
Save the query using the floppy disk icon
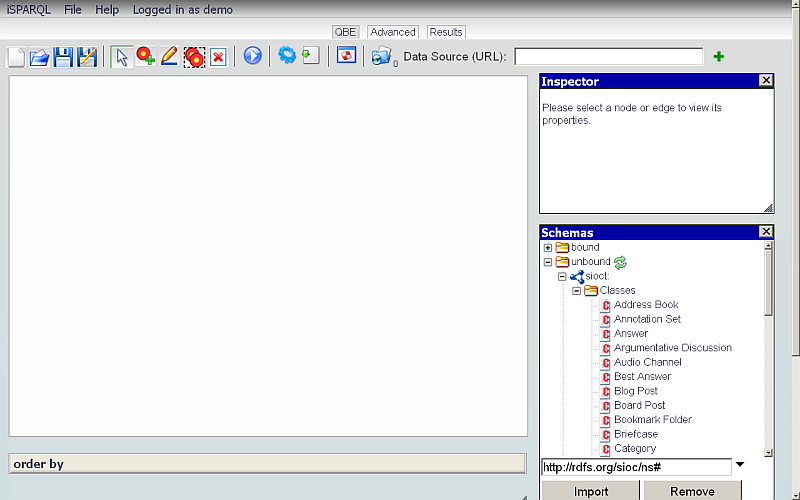coord(63,57)
